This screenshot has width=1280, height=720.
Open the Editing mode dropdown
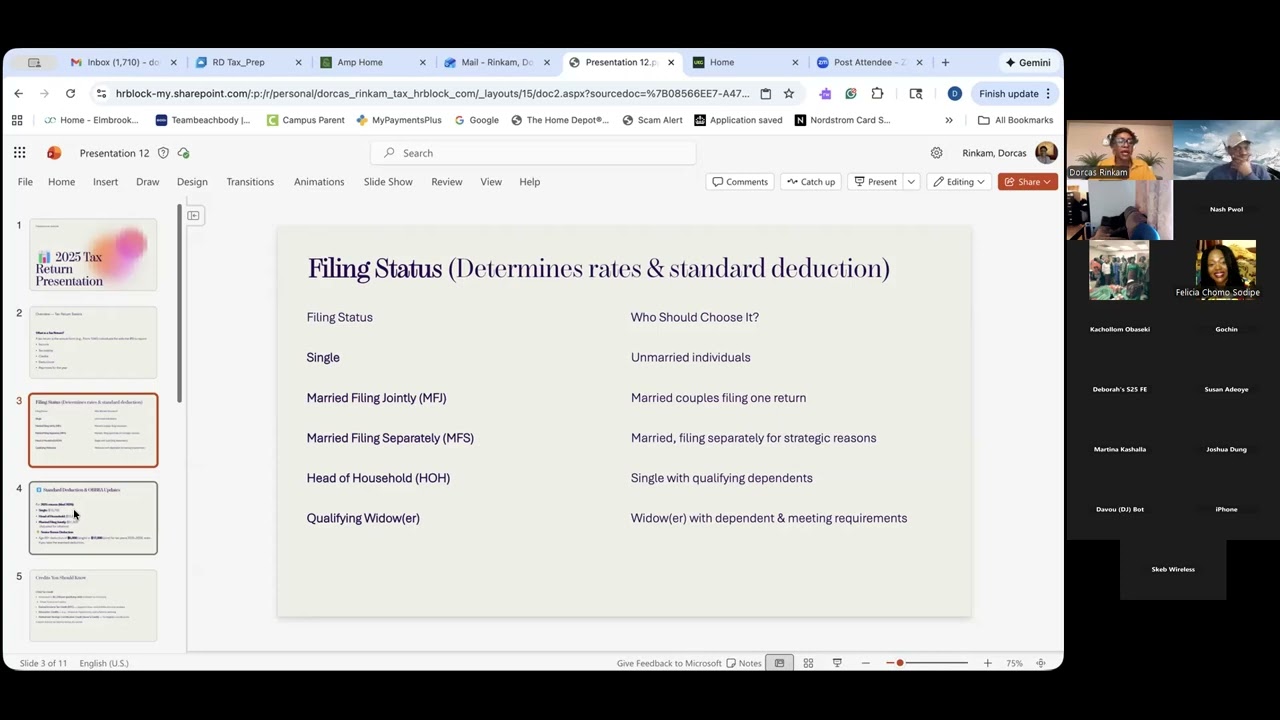coord(959,182)
